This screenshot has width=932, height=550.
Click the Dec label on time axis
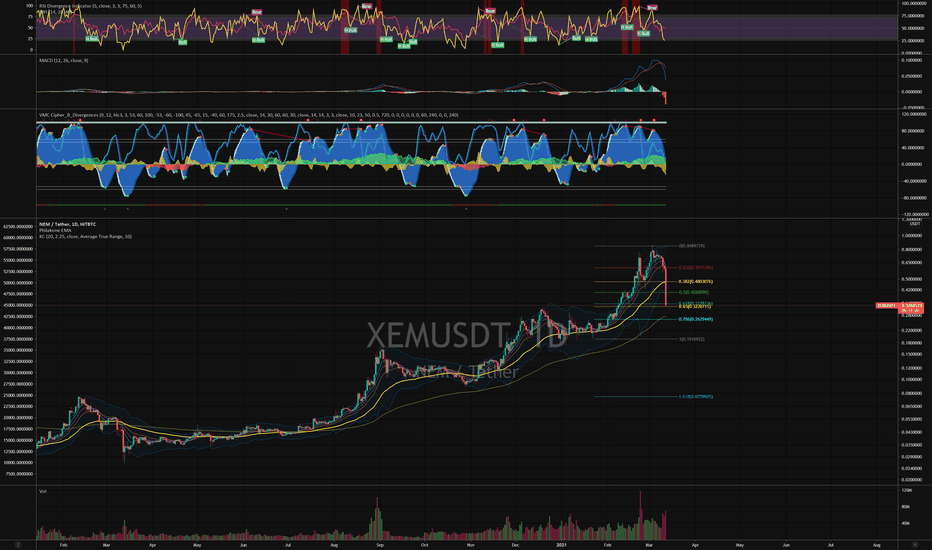(515, 545)
